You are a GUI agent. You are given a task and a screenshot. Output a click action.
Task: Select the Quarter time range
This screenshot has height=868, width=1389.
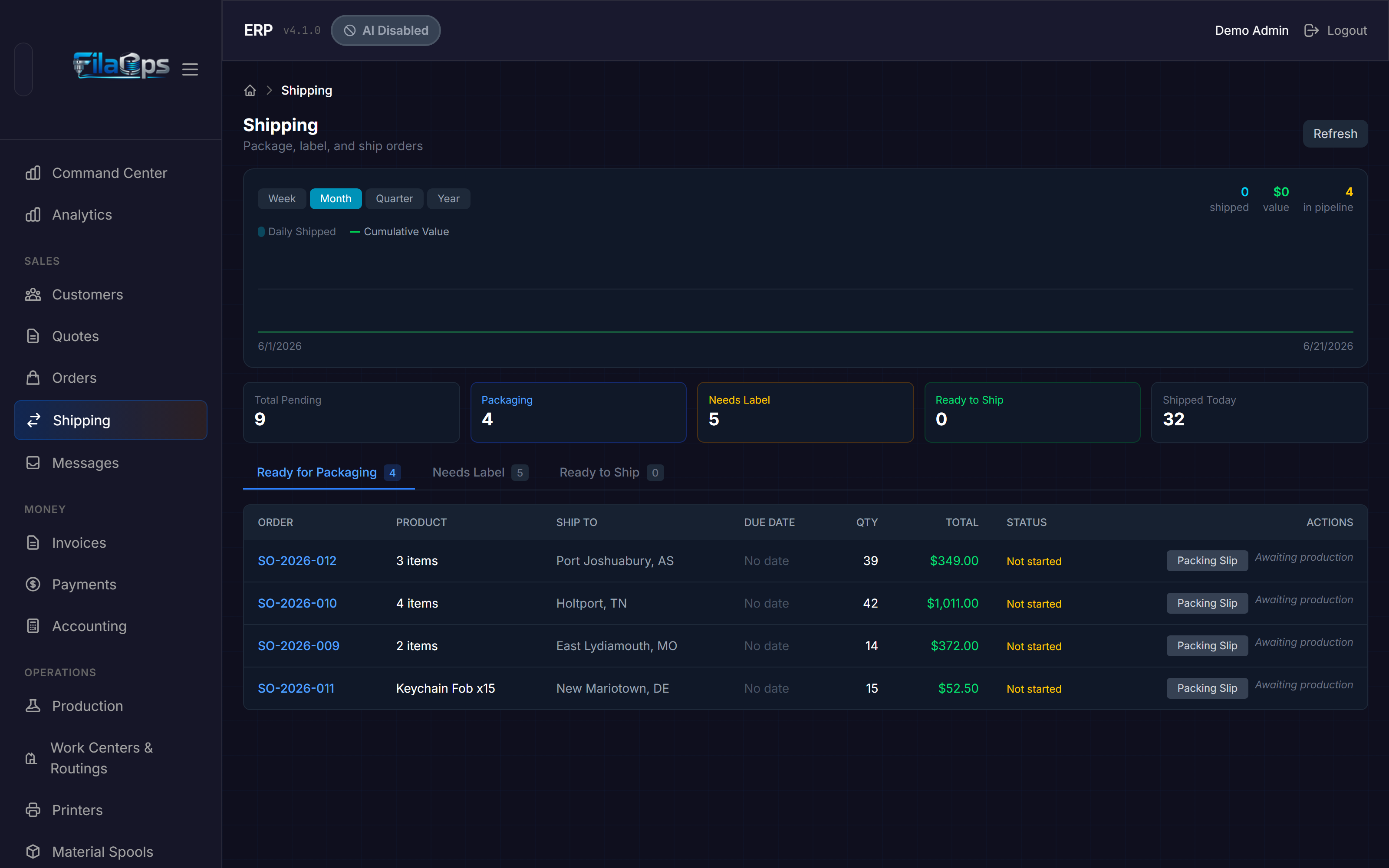pos(394,199)
